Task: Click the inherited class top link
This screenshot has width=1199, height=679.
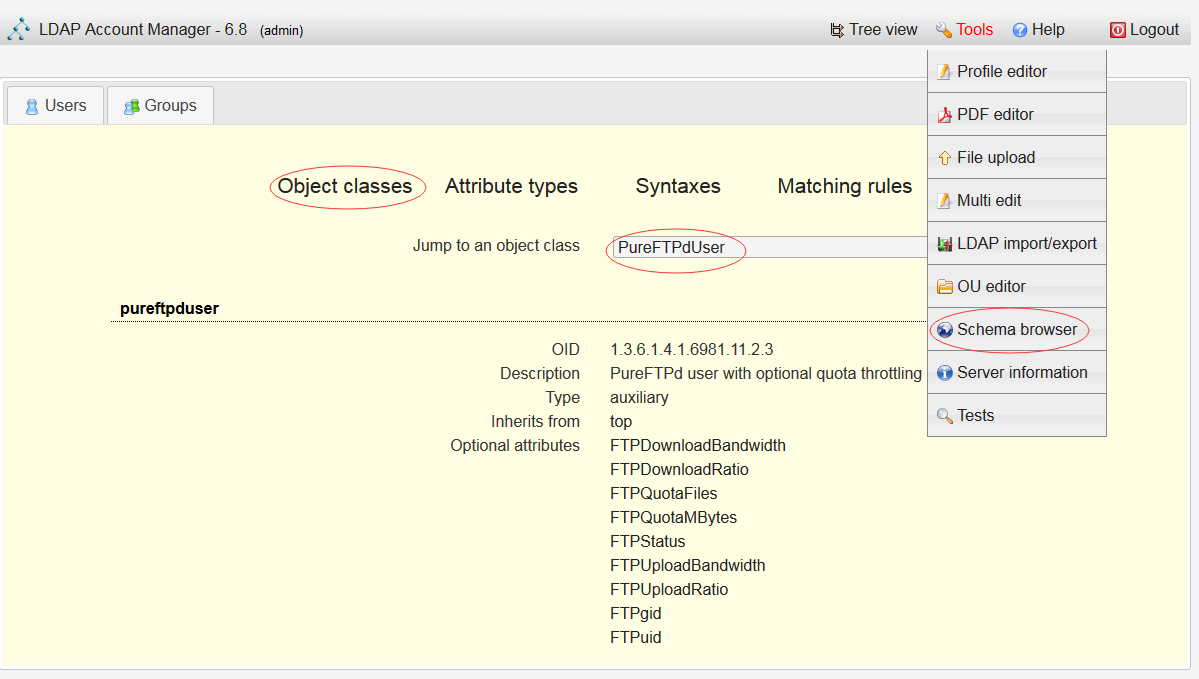Action: [x=621, y=421]
